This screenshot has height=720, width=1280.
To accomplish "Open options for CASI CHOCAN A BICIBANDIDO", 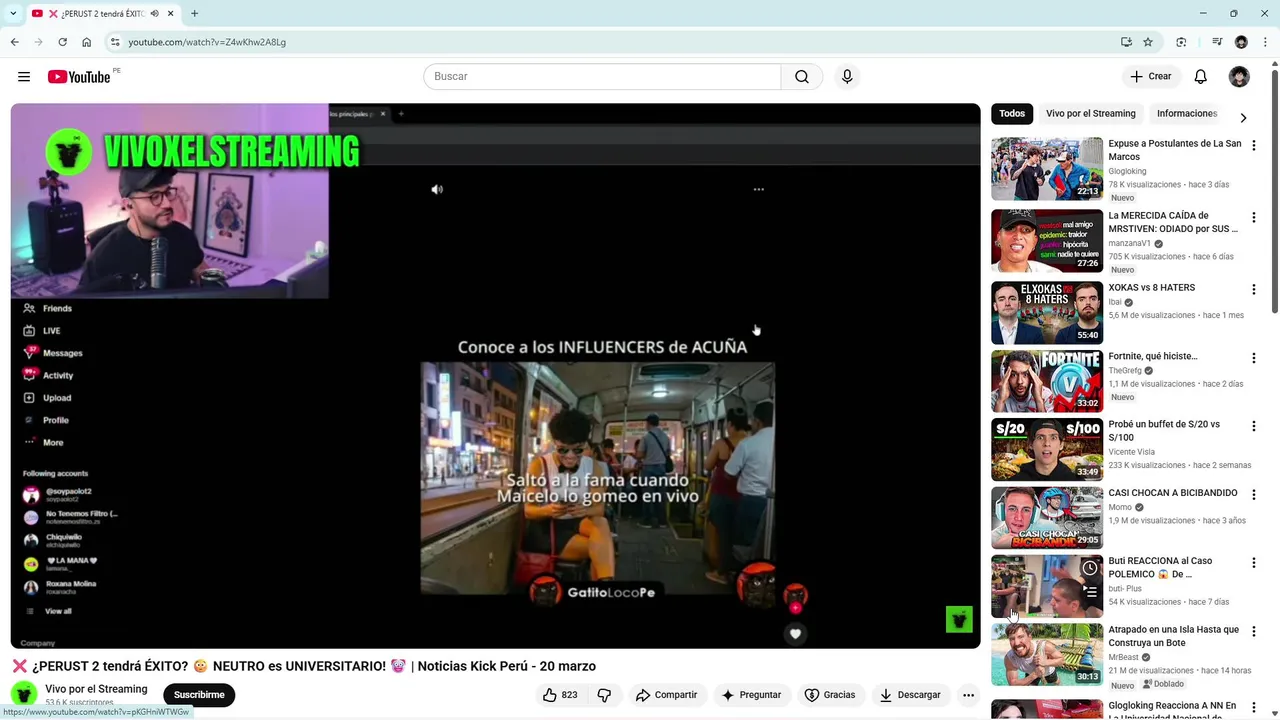I will click(1253, 495).
